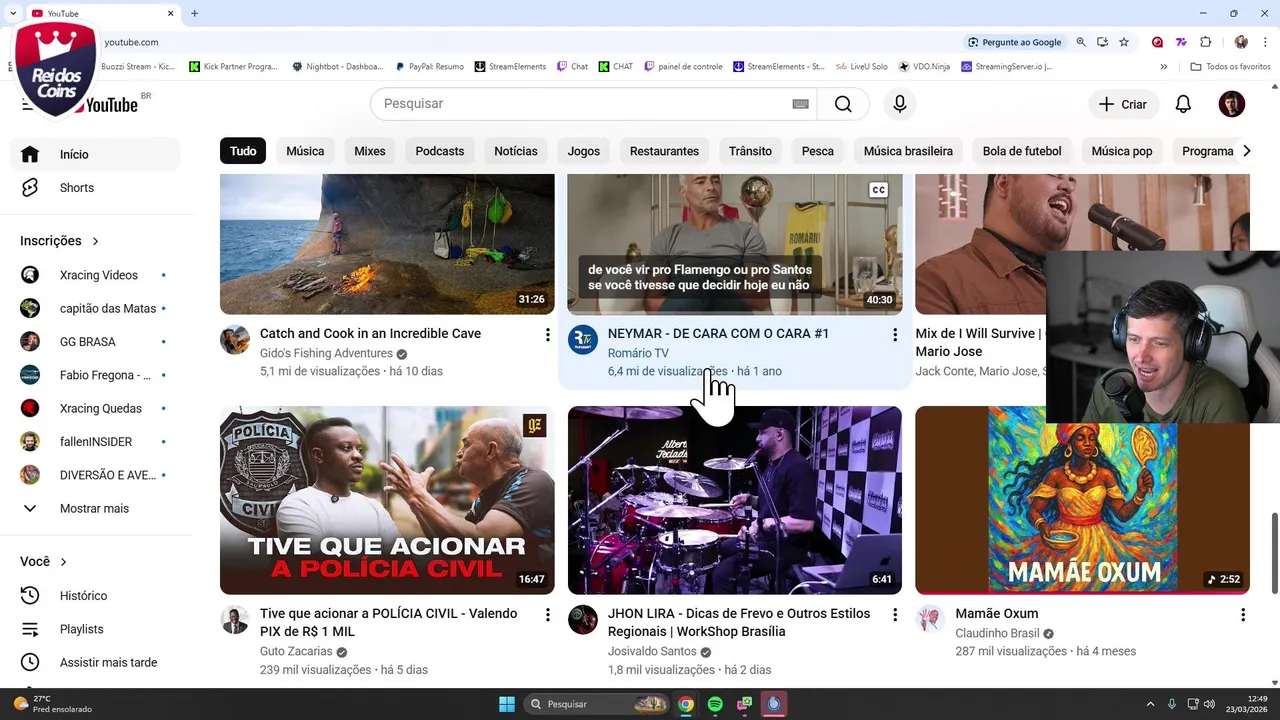Image resolution: width=1280 pixels, height=720 pixels.
Task: Select the Podcasts filter chip
Action: coord(440,151)
